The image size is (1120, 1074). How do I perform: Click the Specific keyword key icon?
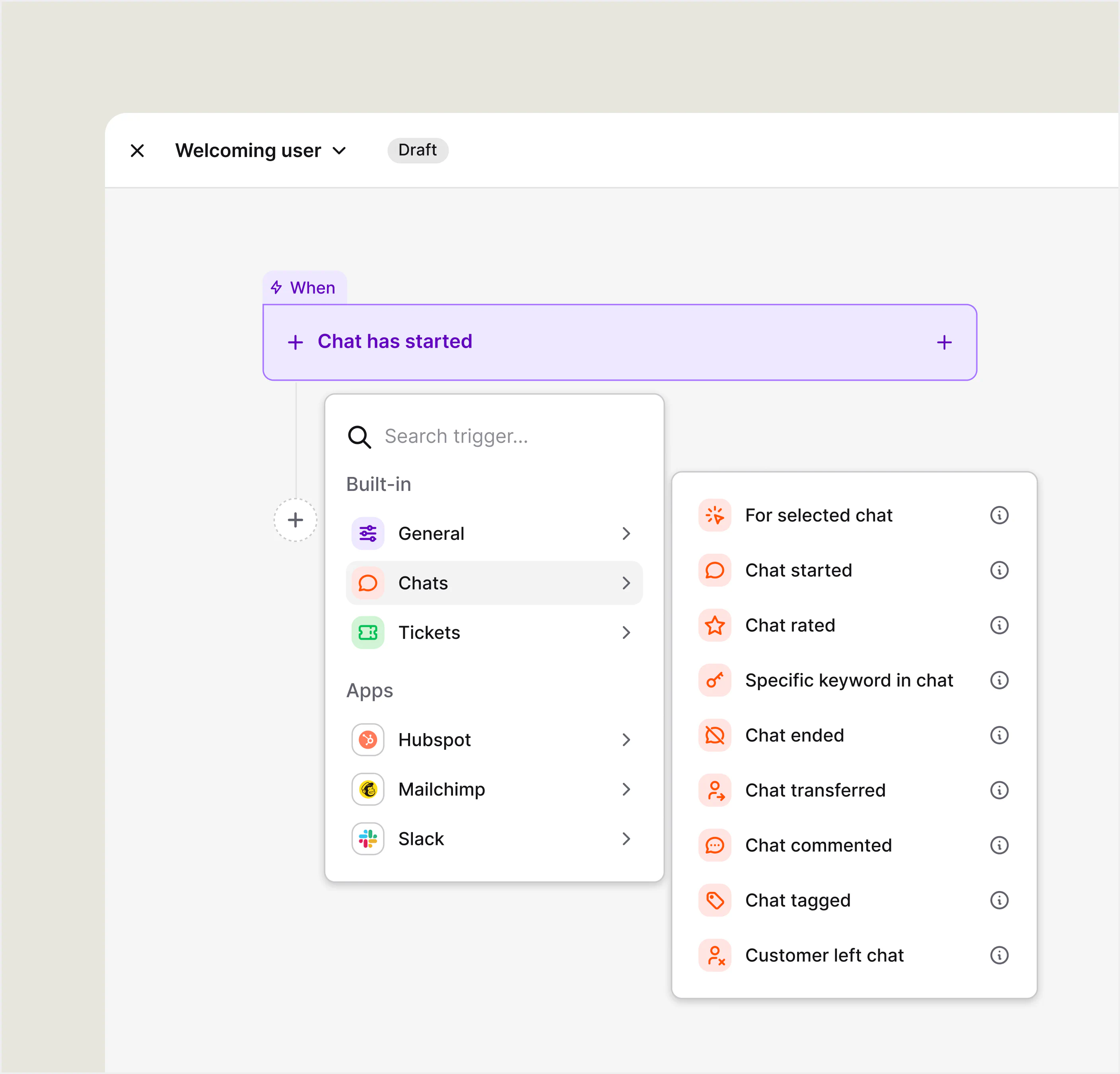[x=715, y=680]
